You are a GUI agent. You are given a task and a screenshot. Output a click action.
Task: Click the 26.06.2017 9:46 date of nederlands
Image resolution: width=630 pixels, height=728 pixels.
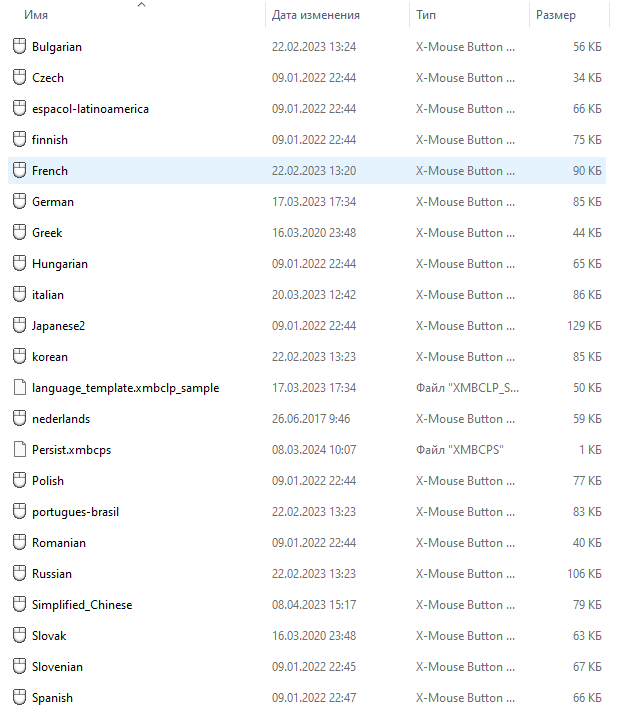[x=311, y=419]
